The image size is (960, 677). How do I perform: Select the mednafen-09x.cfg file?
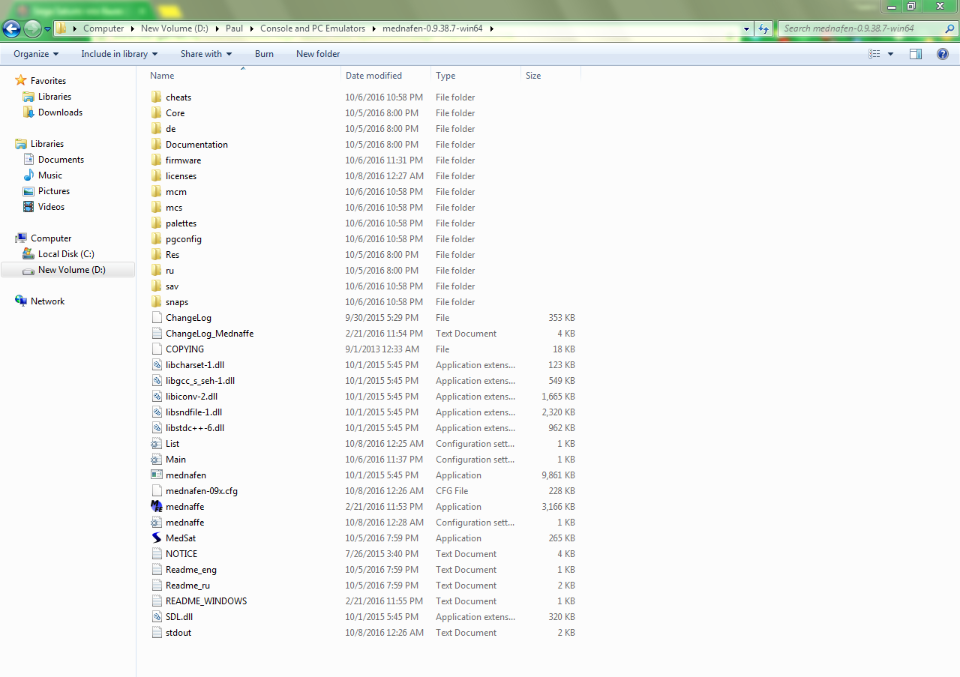pos(201,491)
